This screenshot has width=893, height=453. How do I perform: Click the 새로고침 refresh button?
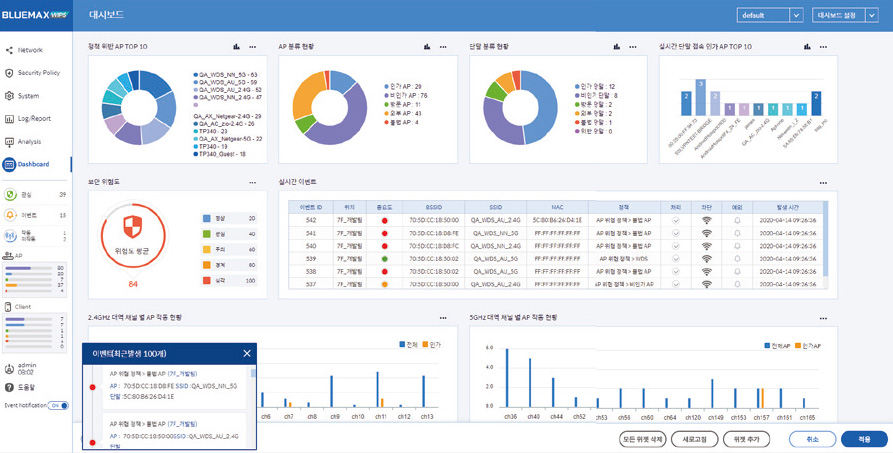[x=694, y=439]
